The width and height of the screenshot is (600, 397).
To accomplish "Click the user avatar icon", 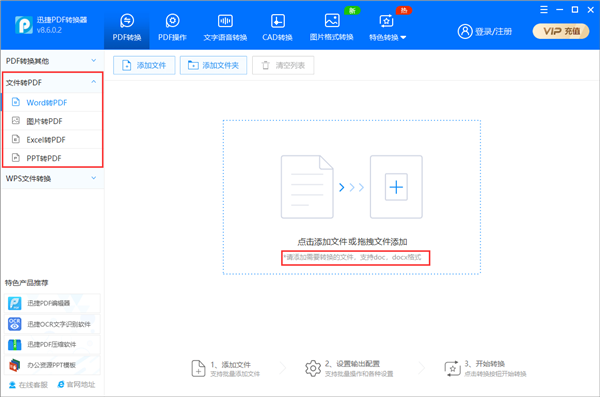I will 465,31.
